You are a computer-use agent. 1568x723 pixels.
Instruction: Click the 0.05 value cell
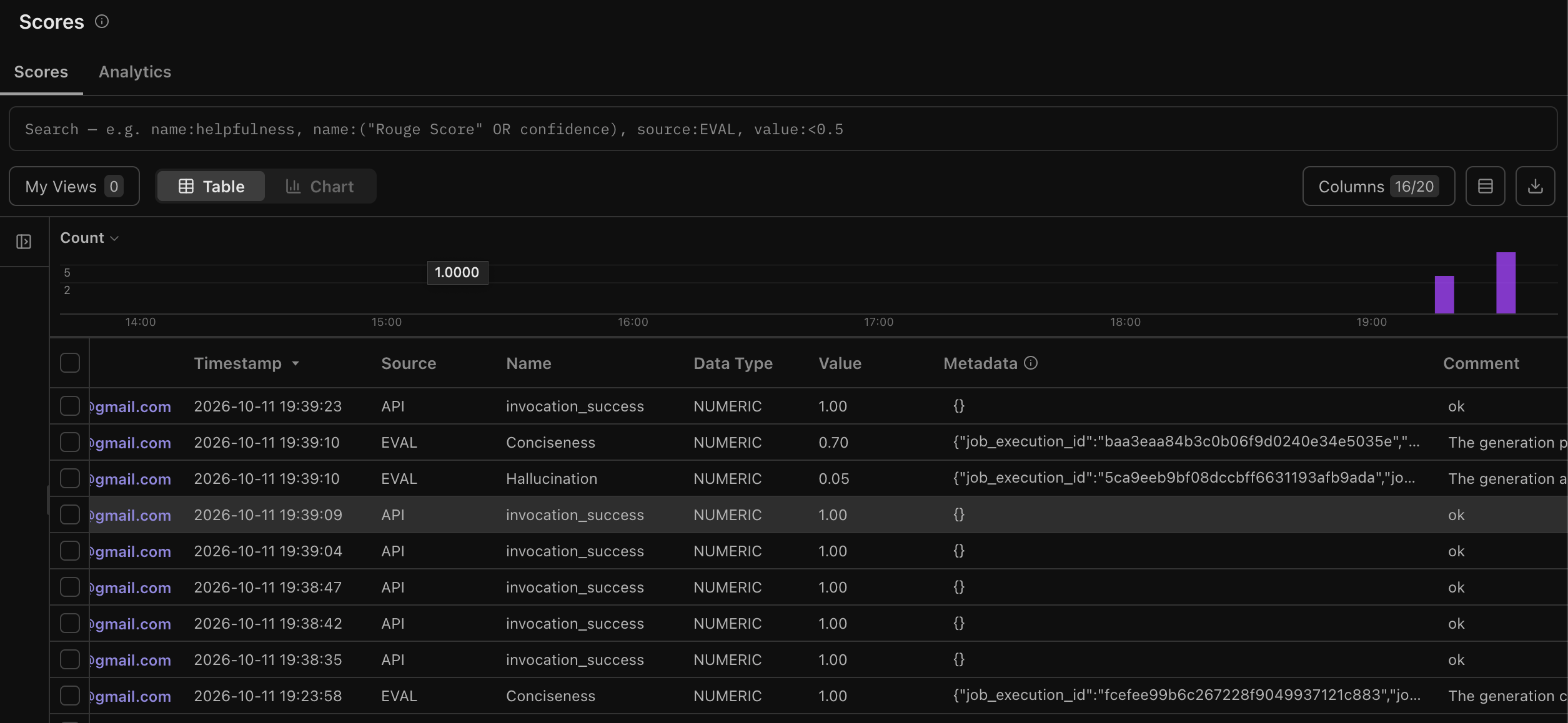click(x=833, y=479)
